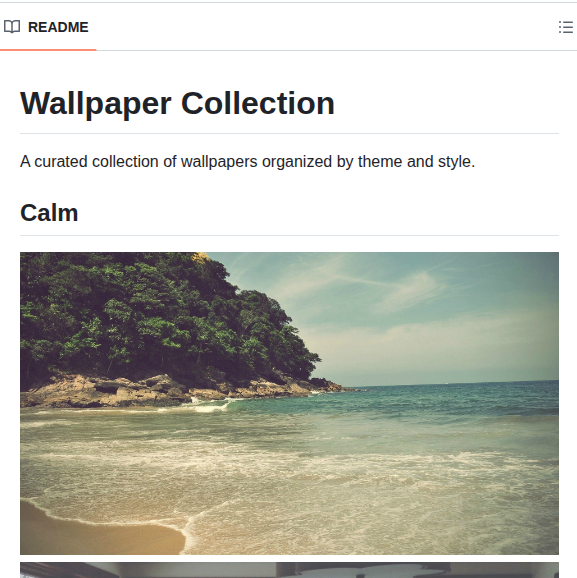Click the word "organized" in the description

point(297,162)
